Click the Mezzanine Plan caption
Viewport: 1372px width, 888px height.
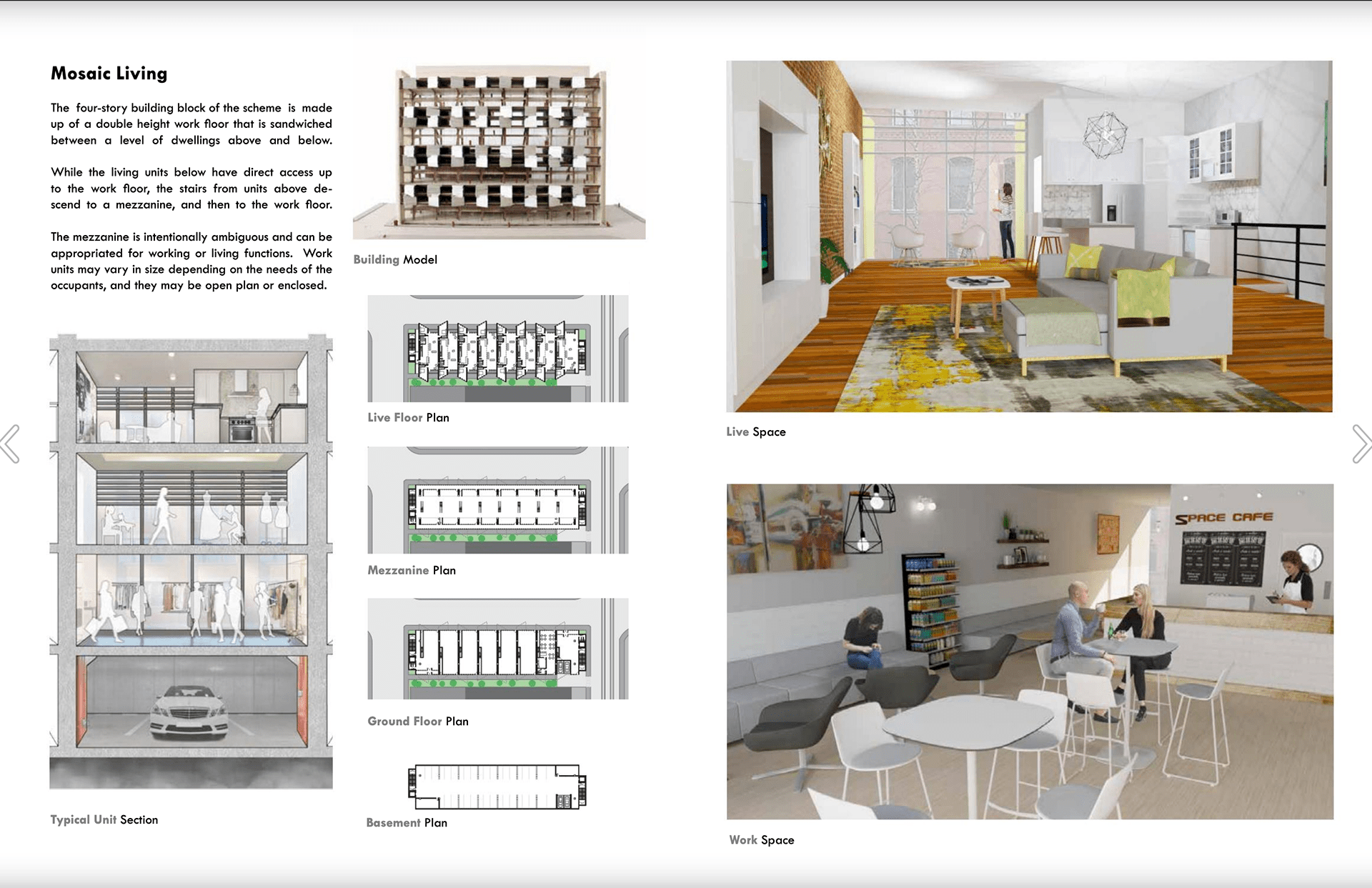[x=412, y=570]
